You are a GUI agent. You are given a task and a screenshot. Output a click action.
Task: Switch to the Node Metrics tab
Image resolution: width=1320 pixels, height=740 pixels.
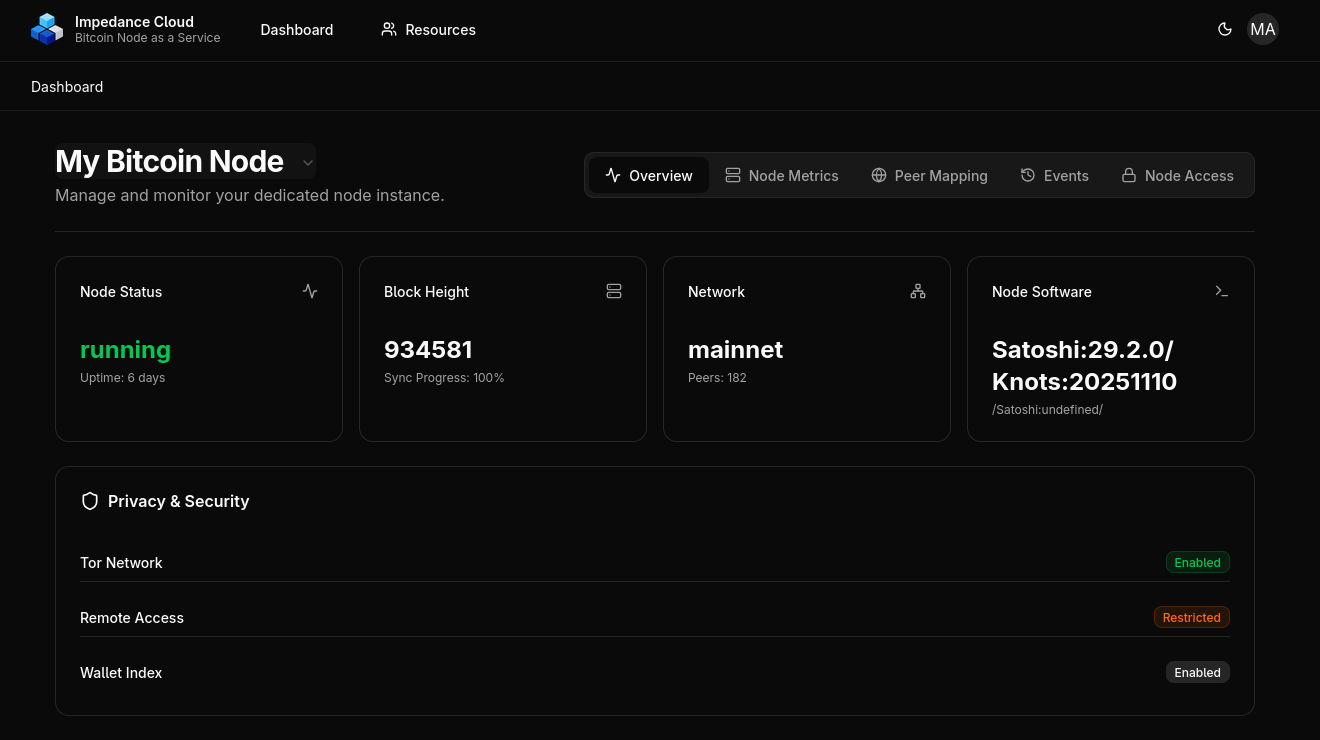[782, 175]
